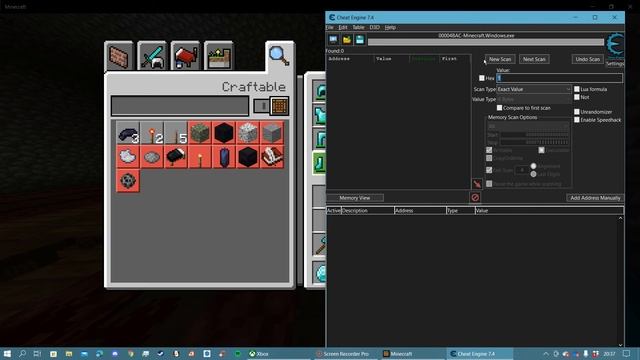Enable Compare to first scan

pos(500,108)
